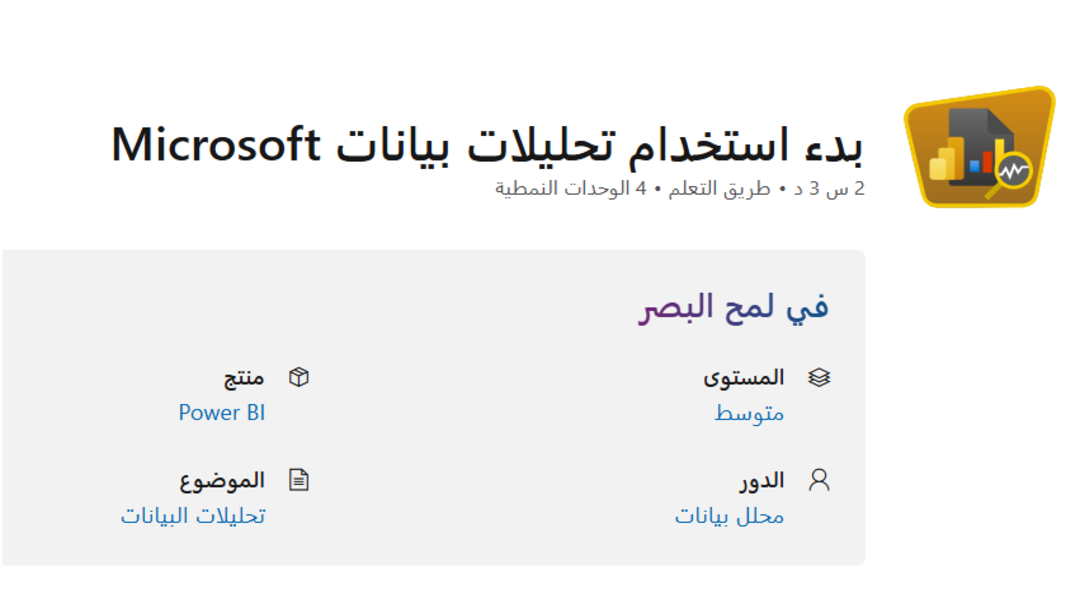Select the الموضوع label
The width and height of the screenshot is (1080, 600).
222,480
